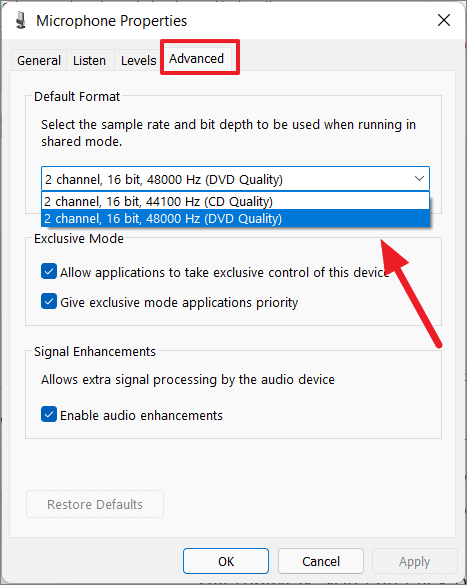467x585 pixels.
Task: Click the Restore Defaults button
Action: (95, 504)
